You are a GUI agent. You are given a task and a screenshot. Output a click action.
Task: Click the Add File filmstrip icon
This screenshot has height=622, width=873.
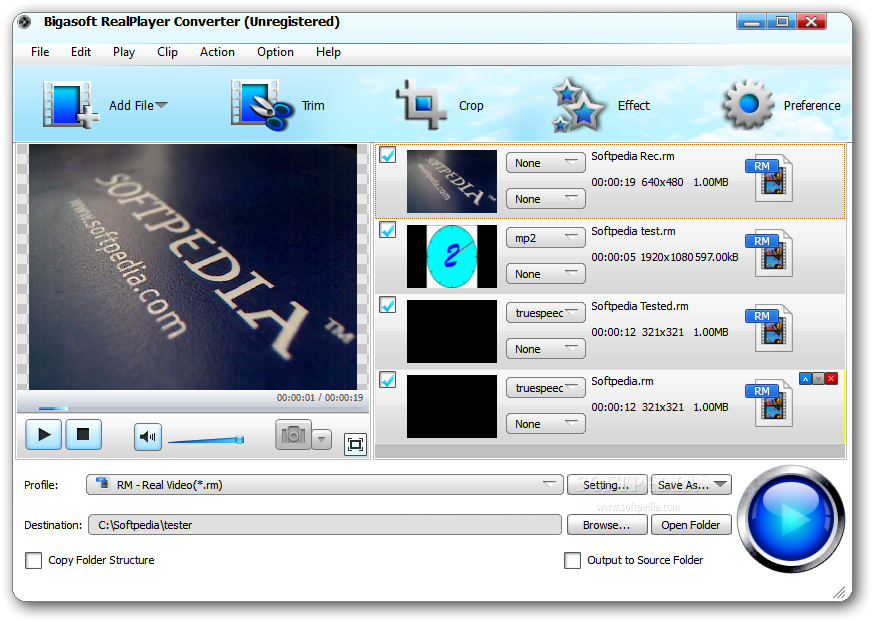[71, 105]
